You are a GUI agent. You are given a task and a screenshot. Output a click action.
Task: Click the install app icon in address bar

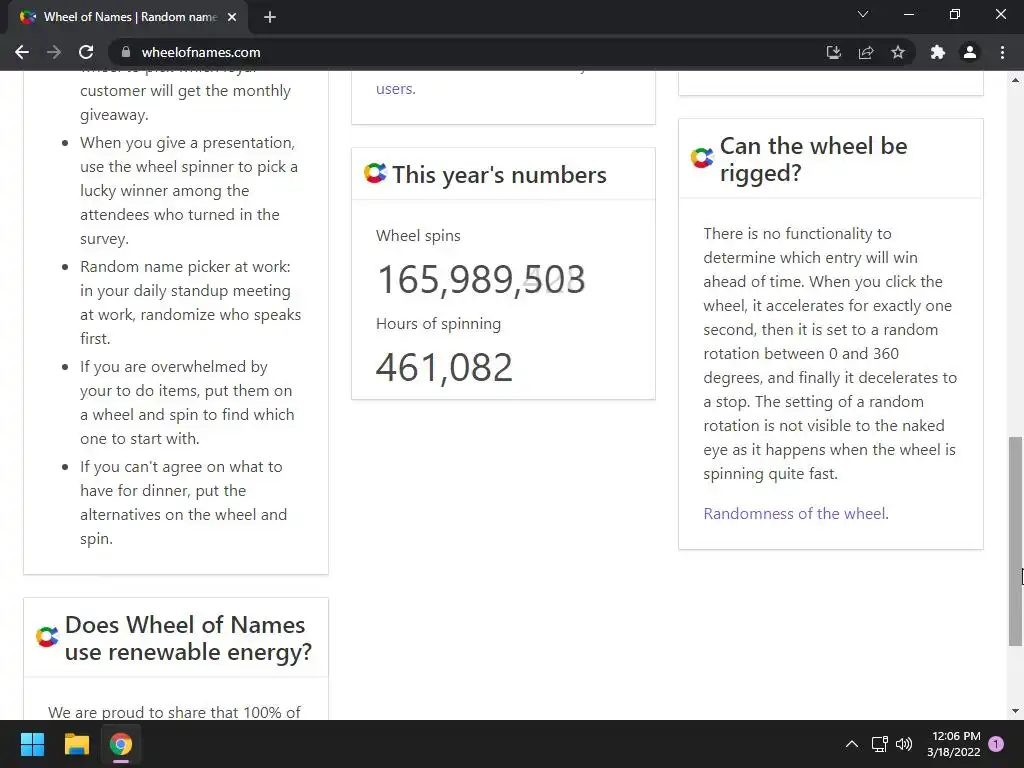(x=833, y=52)
